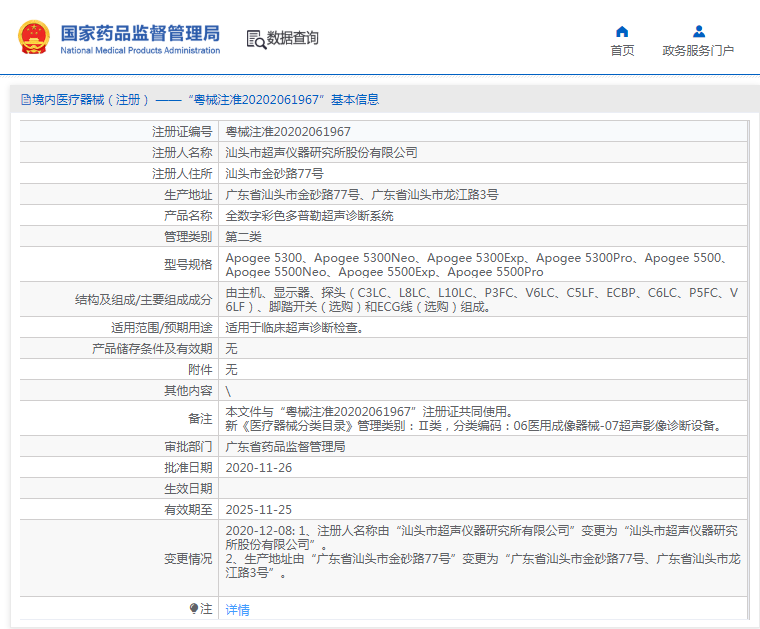Select the 生产地址 value with 龙江路3号
760x629 pixels.
[362, 195]
